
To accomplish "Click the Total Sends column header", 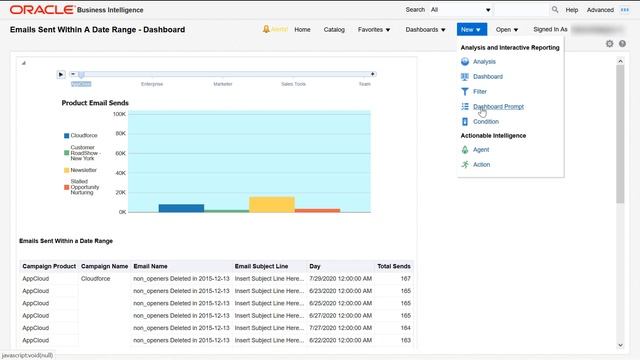I will (x=394, y=266).
